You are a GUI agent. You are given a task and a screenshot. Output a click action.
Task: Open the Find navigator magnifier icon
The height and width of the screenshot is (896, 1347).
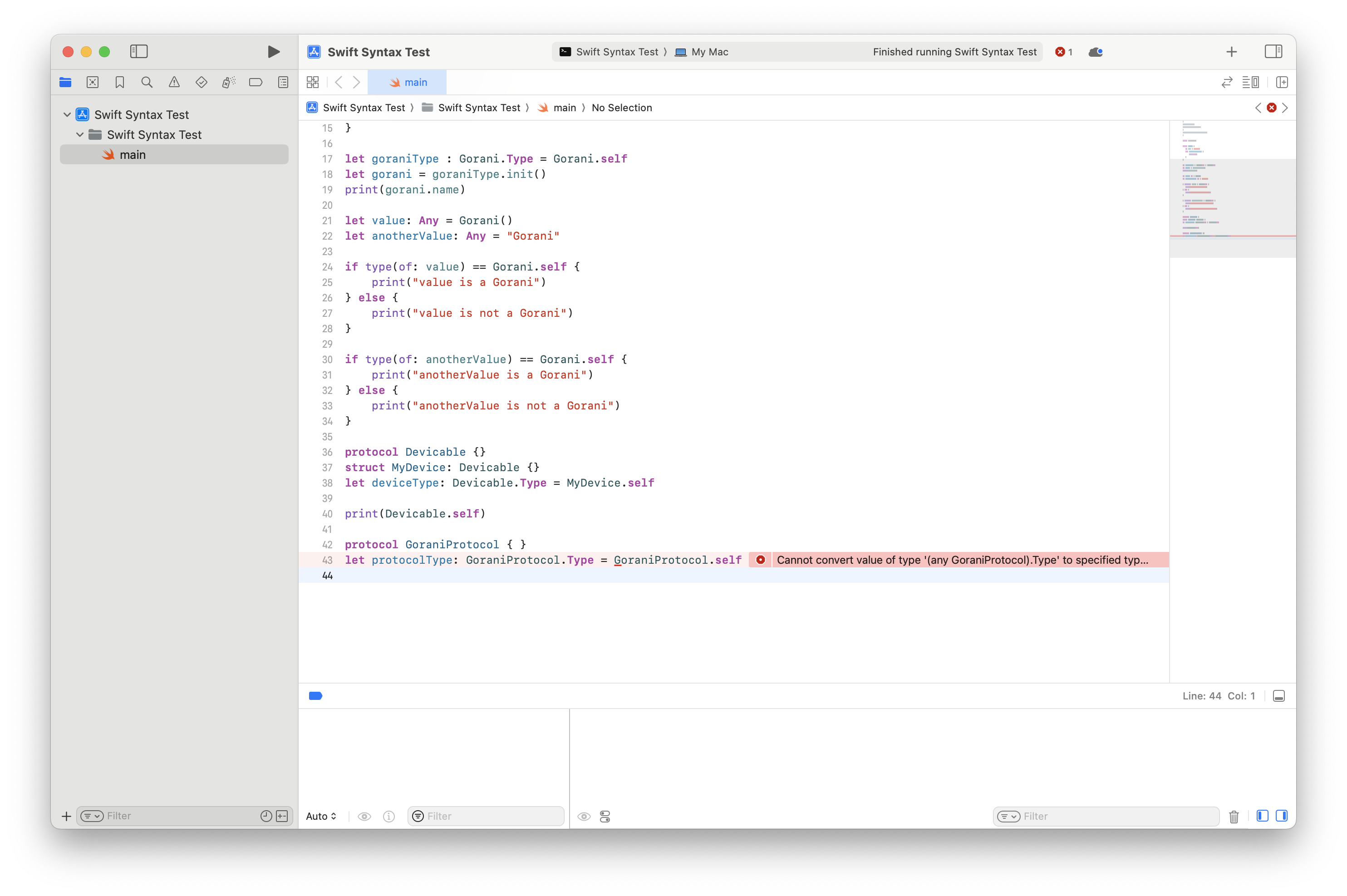147,82
